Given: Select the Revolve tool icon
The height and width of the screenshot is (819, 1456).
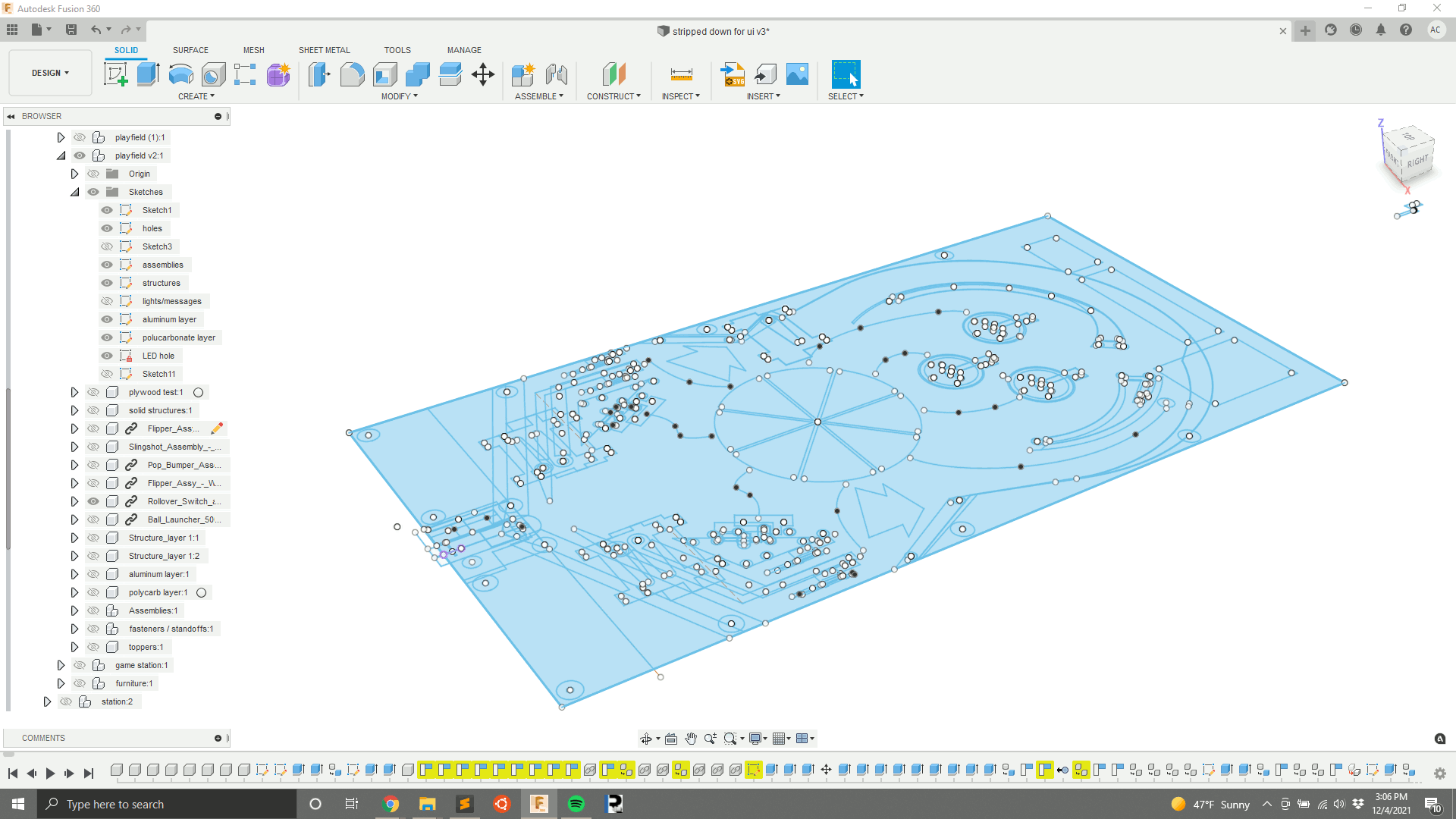Looking at the screenshot, I should (180, 74).
